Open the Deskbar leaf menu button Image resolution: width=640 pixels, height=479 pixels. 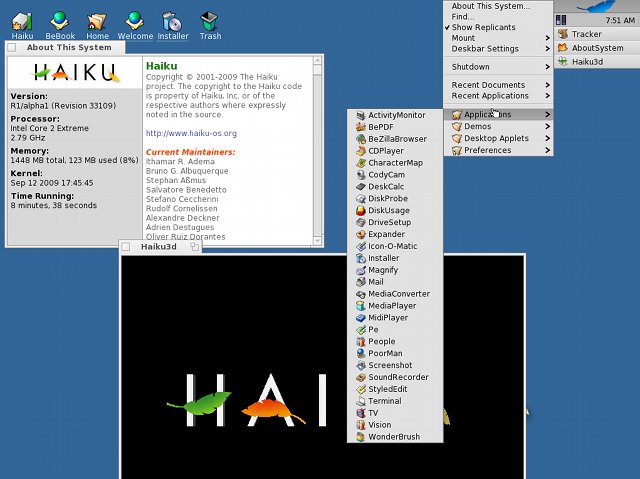(597, 6)
